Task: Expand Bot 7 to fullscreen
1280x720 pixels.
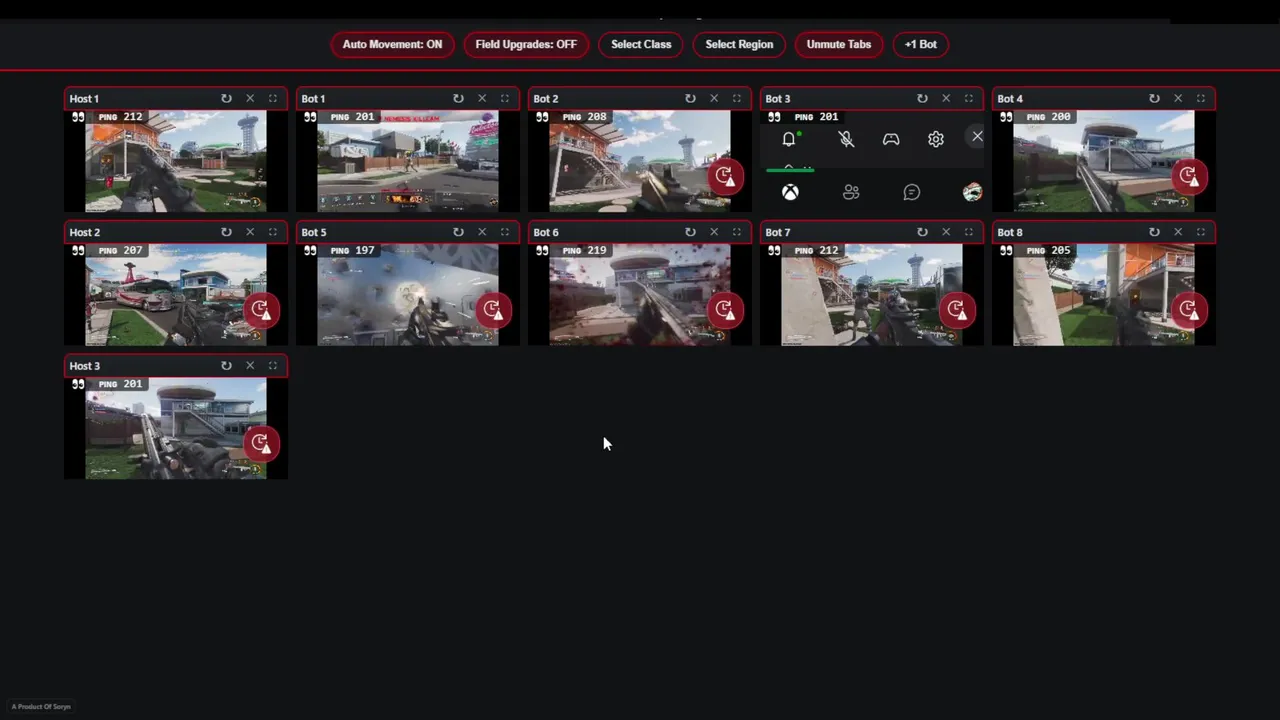Action: coord(968,232)
